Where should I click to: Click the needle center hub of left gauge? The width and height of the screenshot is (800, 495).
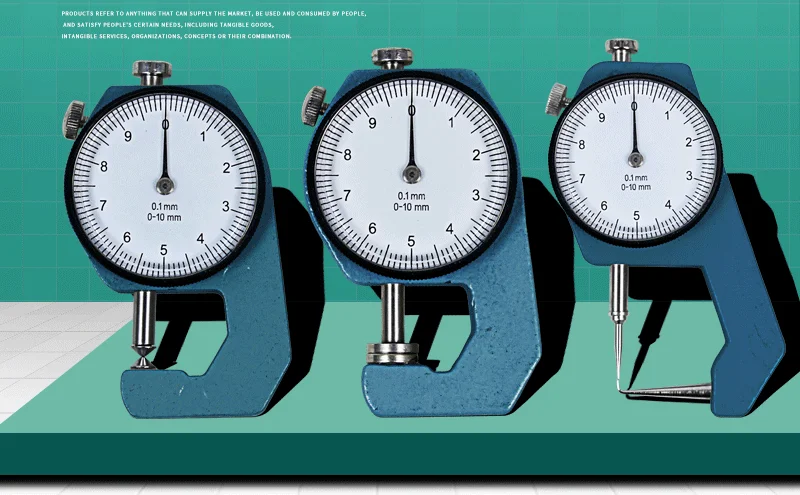coord(164,184)
